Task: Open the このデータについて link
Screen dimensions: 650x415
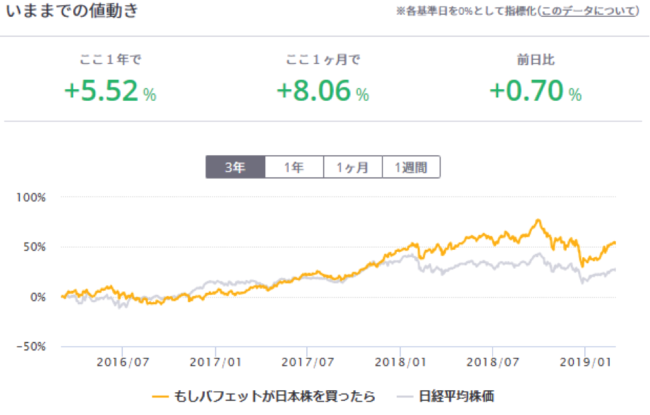Action: click(x=585, y=12)
